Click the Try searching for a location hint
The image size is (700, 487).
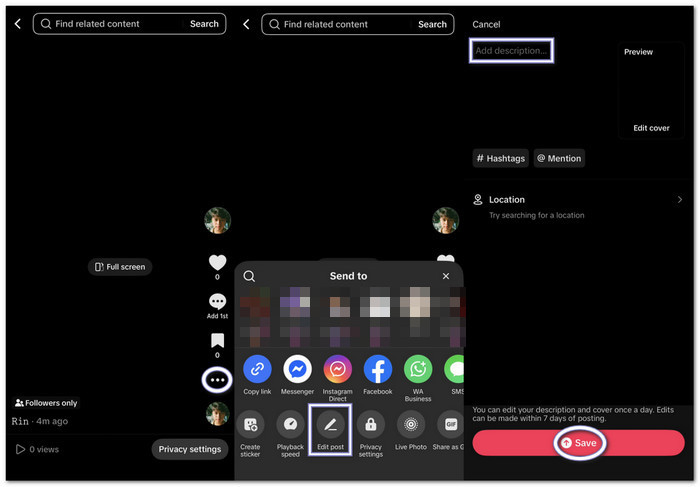[x=536, y=215]
